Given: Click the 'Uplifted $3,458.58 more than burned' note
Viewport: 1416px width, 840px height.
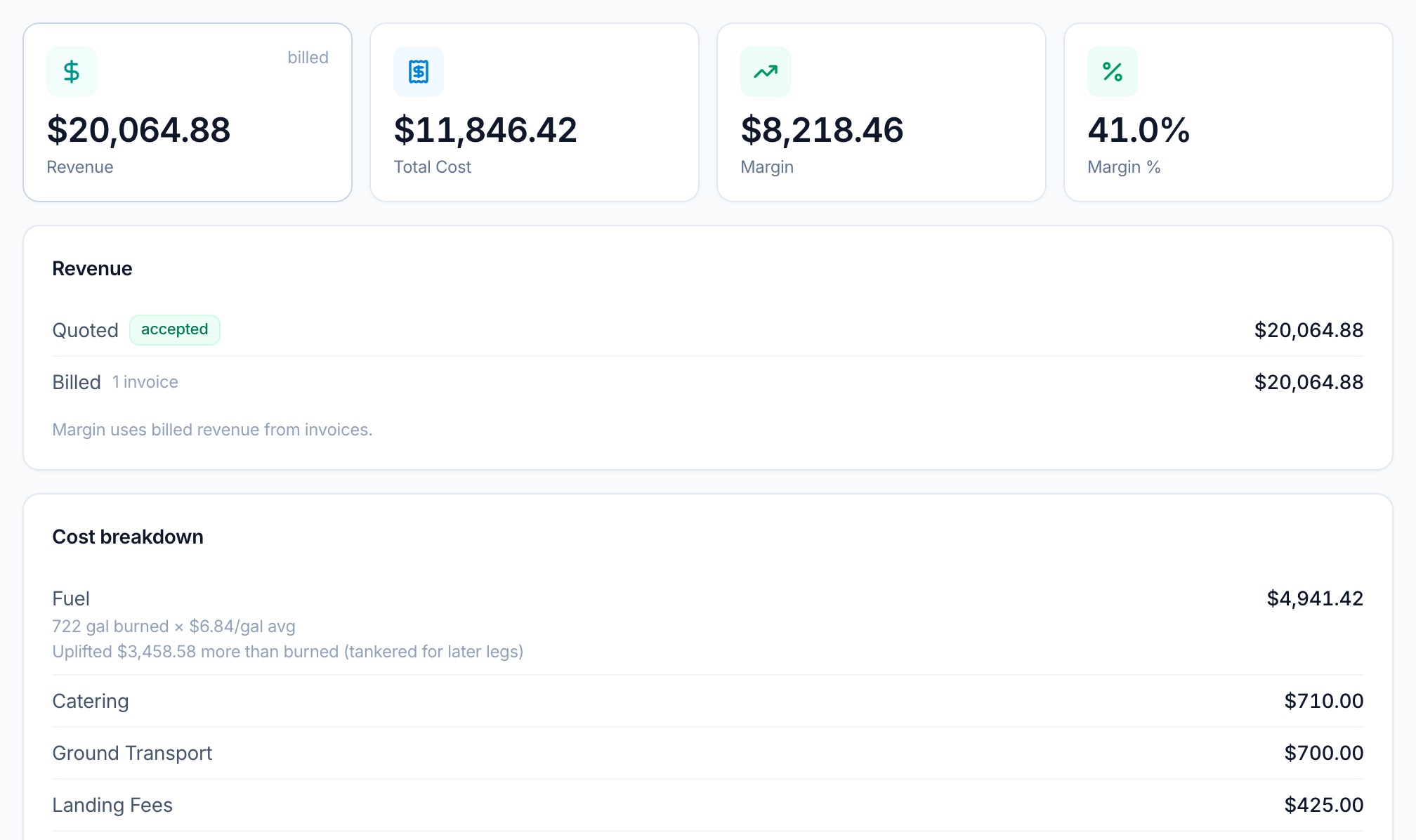Looking at the screenshot, I should 287,652.
